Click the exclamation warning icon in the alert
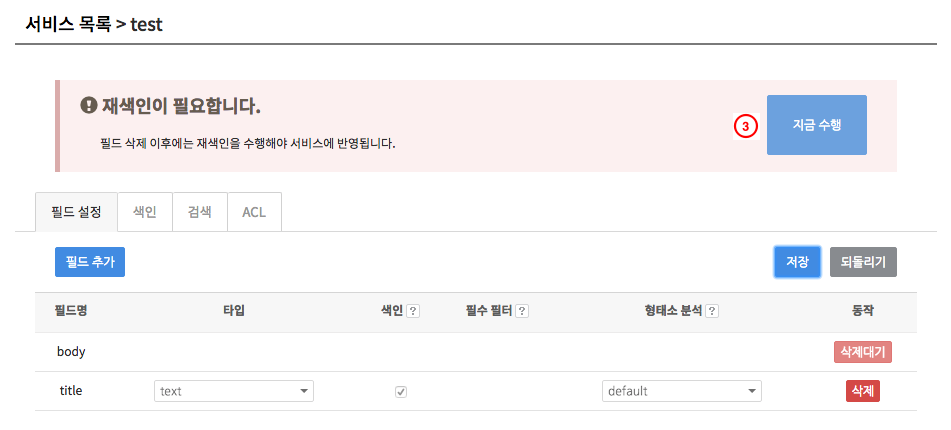 point(89,106)
